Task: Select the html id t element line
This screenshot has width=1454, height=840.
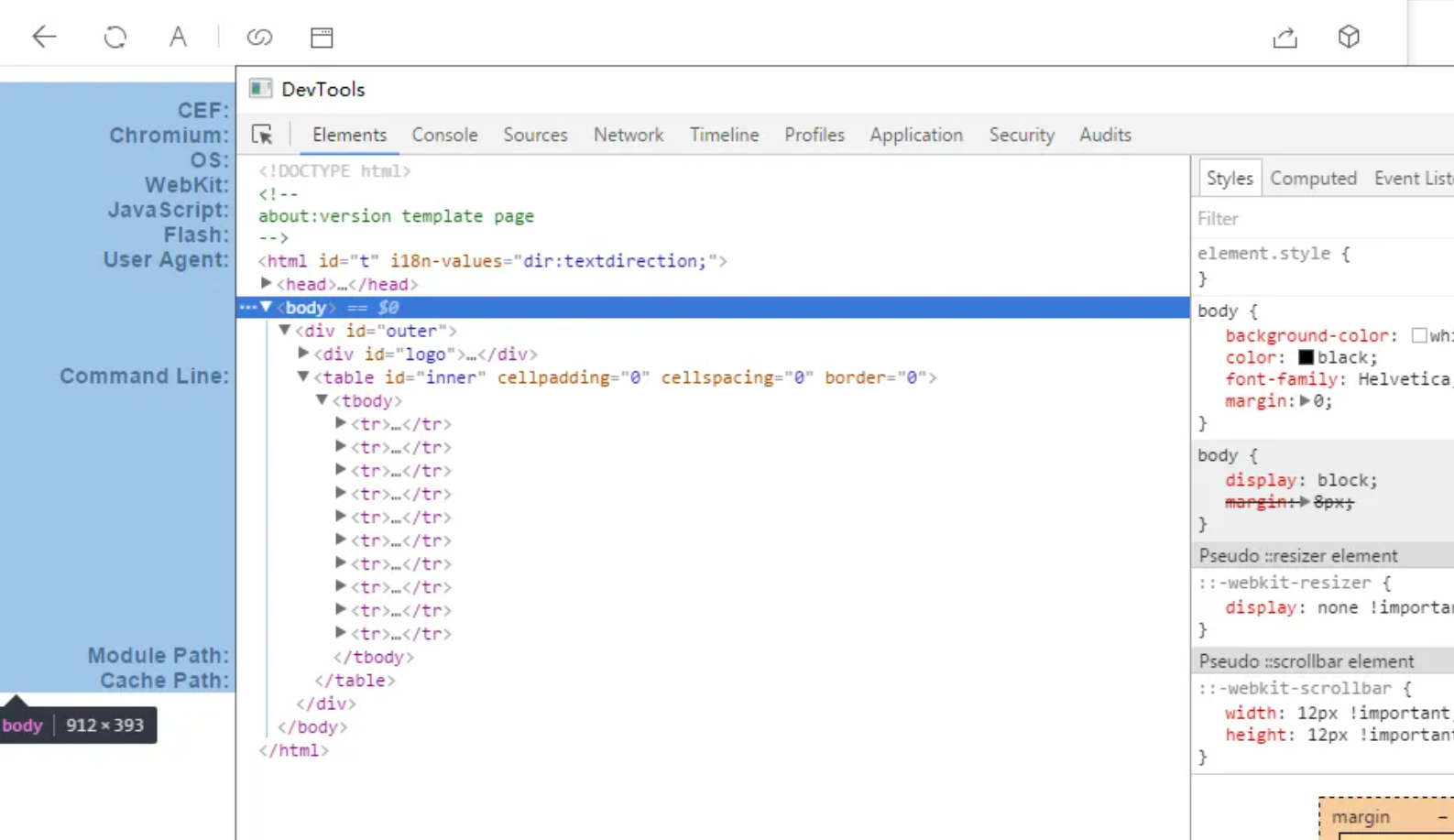Action: coord(493,261)
